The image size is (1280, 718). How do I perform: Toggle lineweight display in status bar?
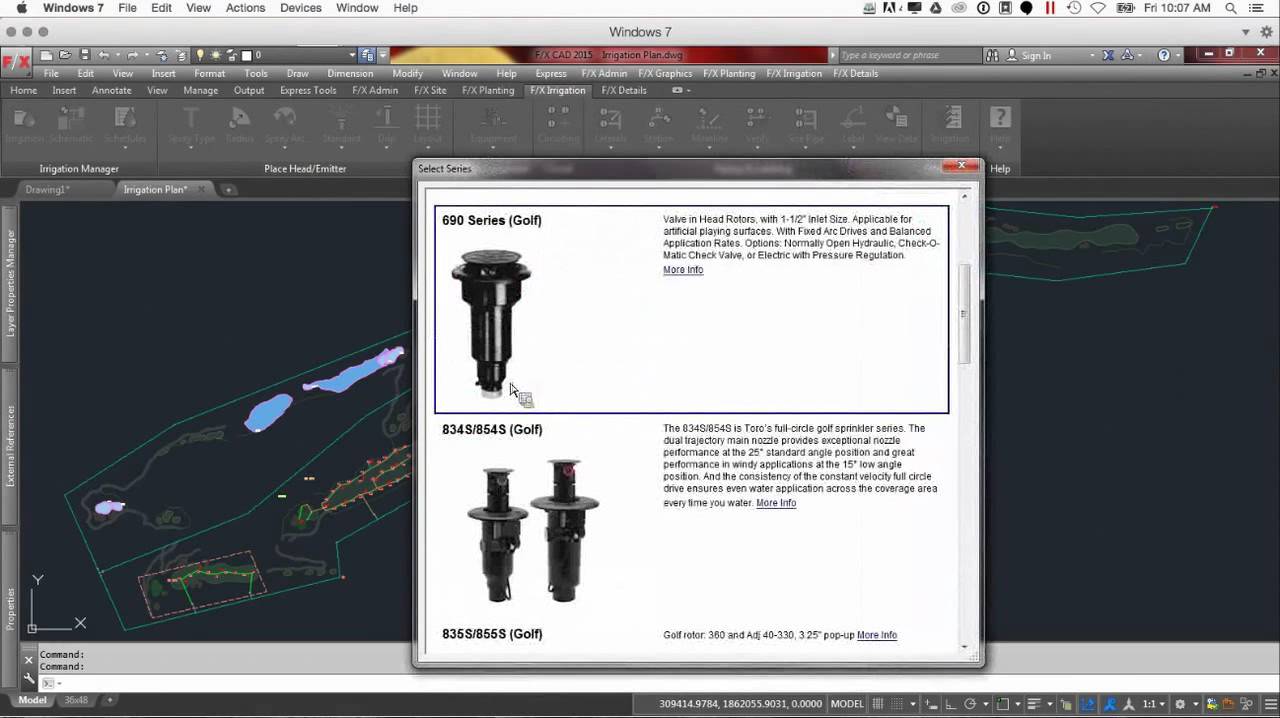click(x=1035, y=703)
